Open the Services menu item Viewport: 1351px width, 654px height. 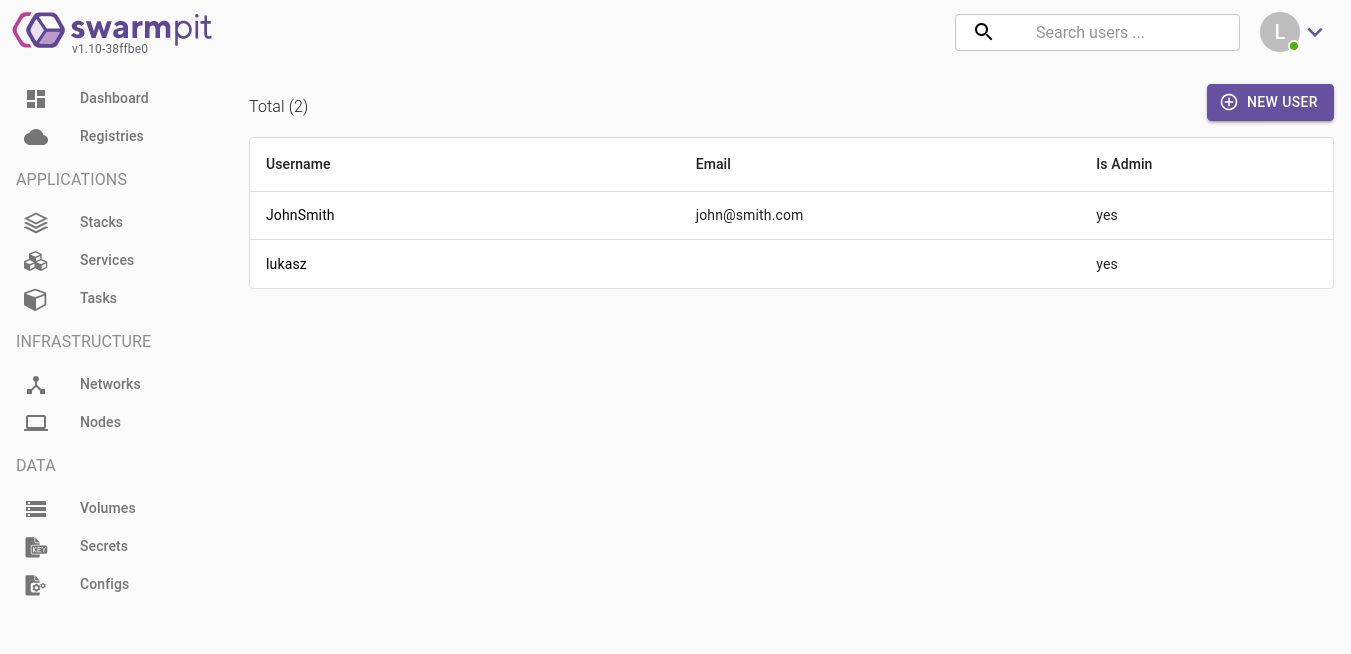[x=107, y=260]
